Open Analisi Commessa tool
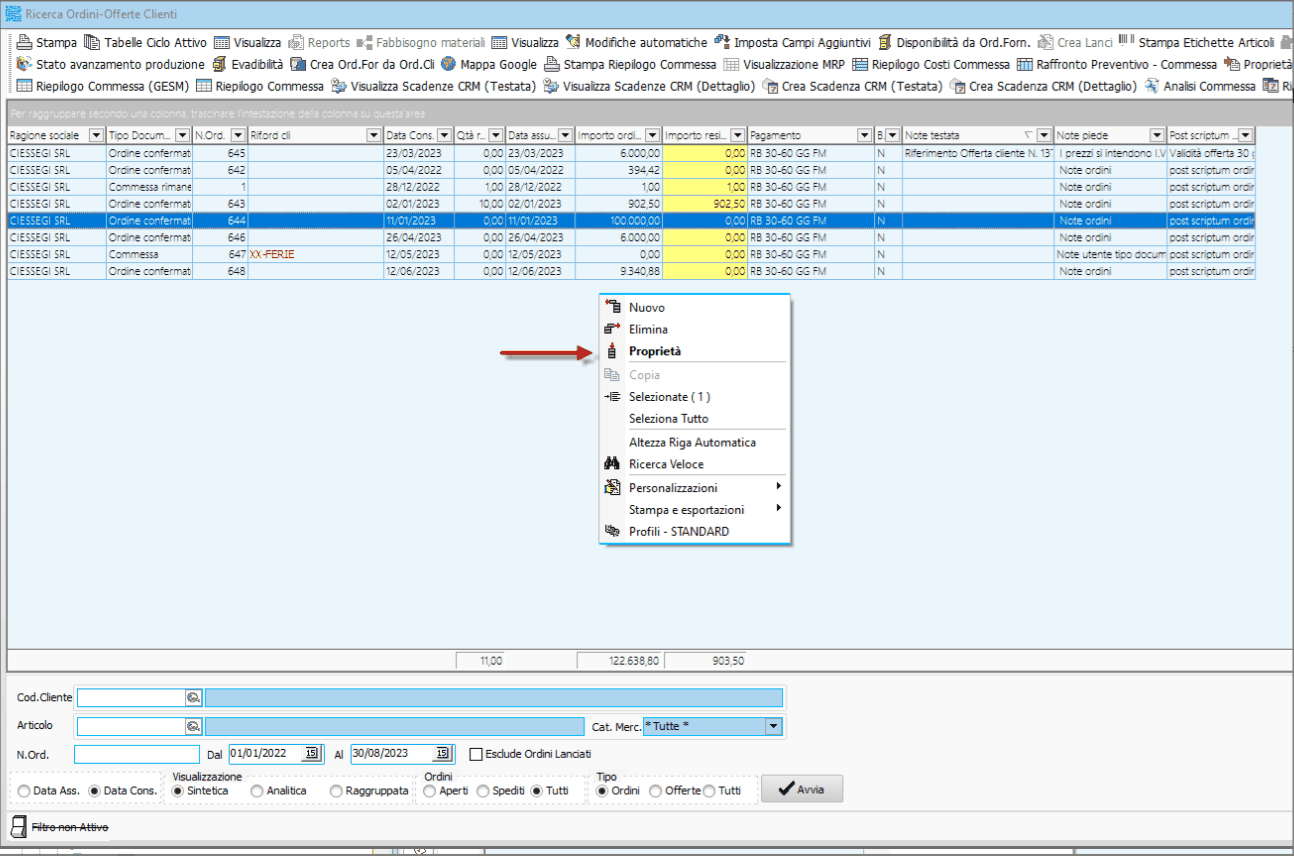Viewport: 1294px width, 856px height. (x=1200, y=86)
